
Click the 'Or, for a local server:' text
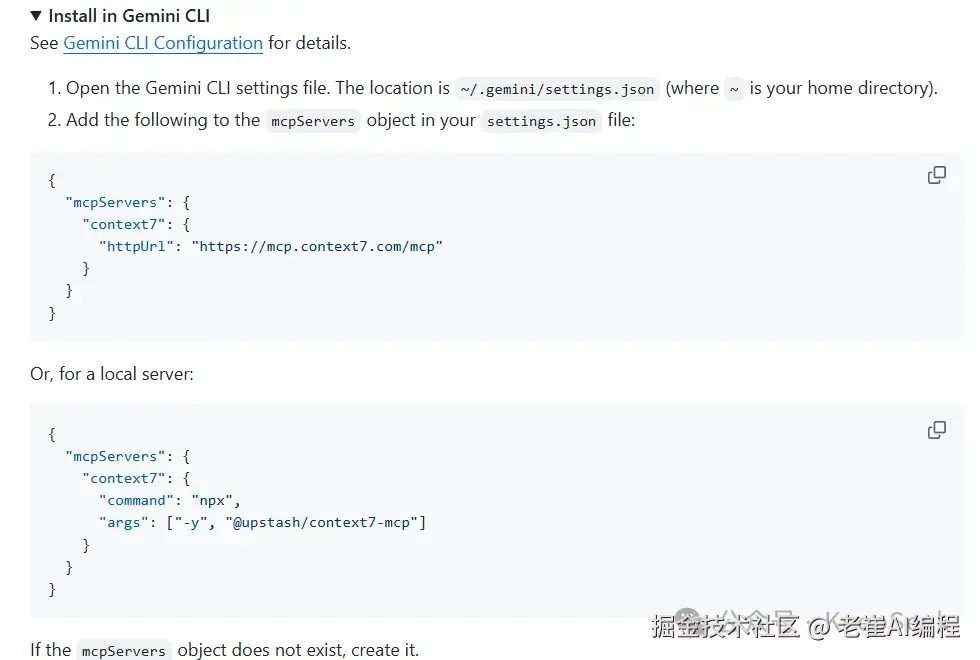(112, 374)
